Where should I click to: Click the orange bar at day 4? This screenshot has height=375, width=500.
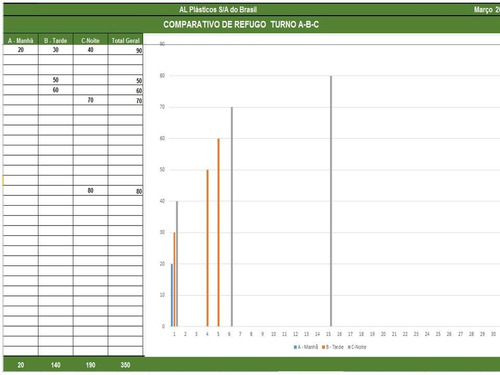207,248
